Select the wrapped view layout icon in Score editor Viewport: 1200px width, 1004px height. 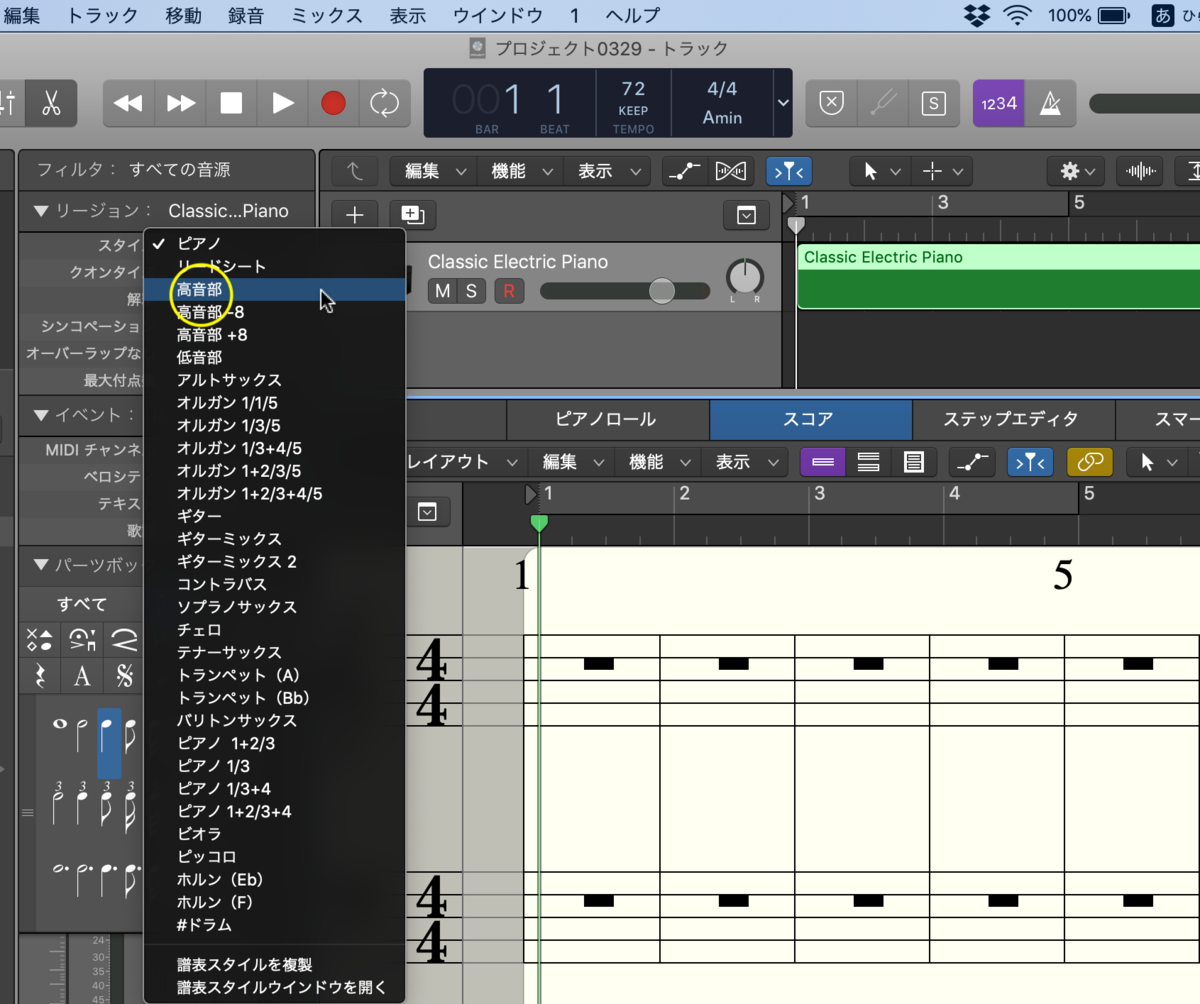click(x=868, y=462)
